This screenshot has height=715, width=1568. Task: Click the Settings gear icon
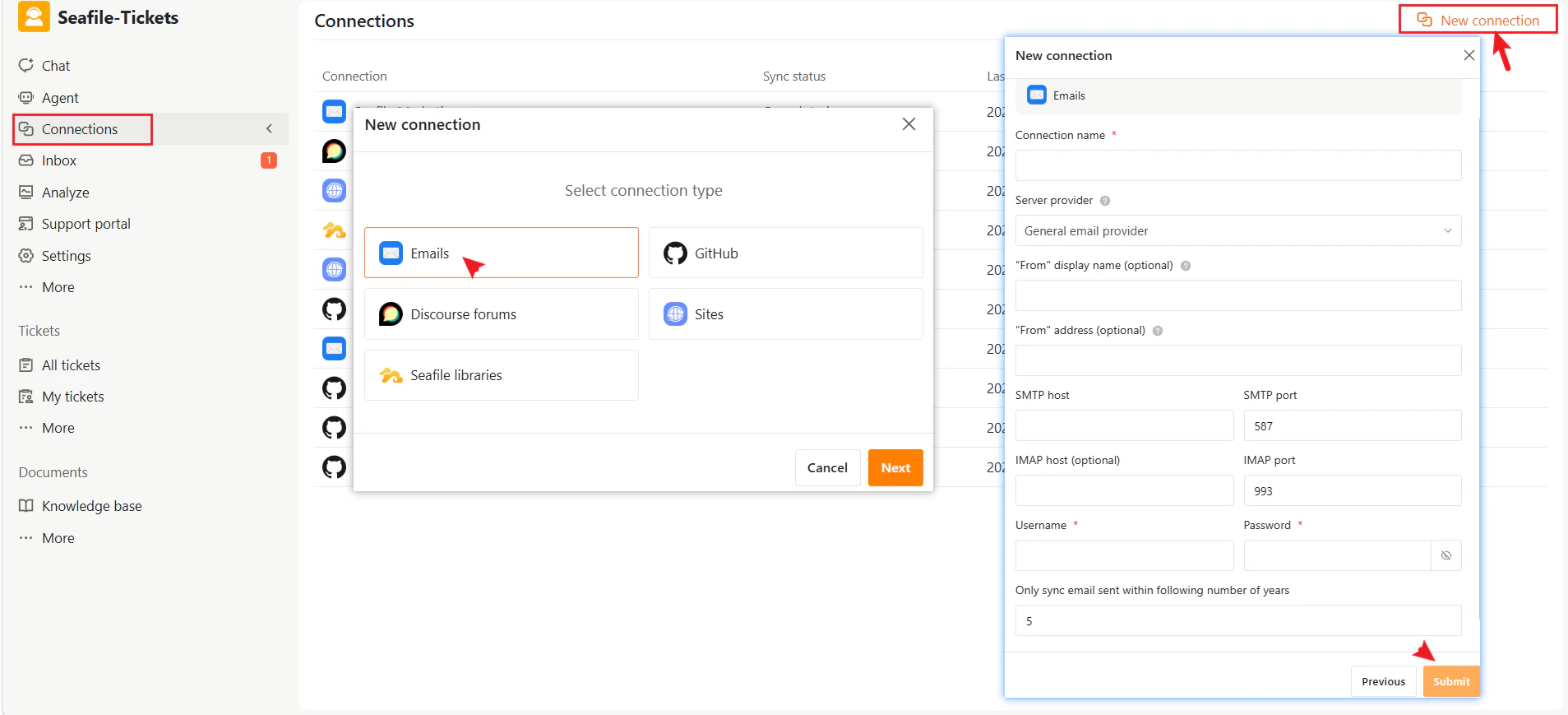pyautogui.click(x=26, y=255)
